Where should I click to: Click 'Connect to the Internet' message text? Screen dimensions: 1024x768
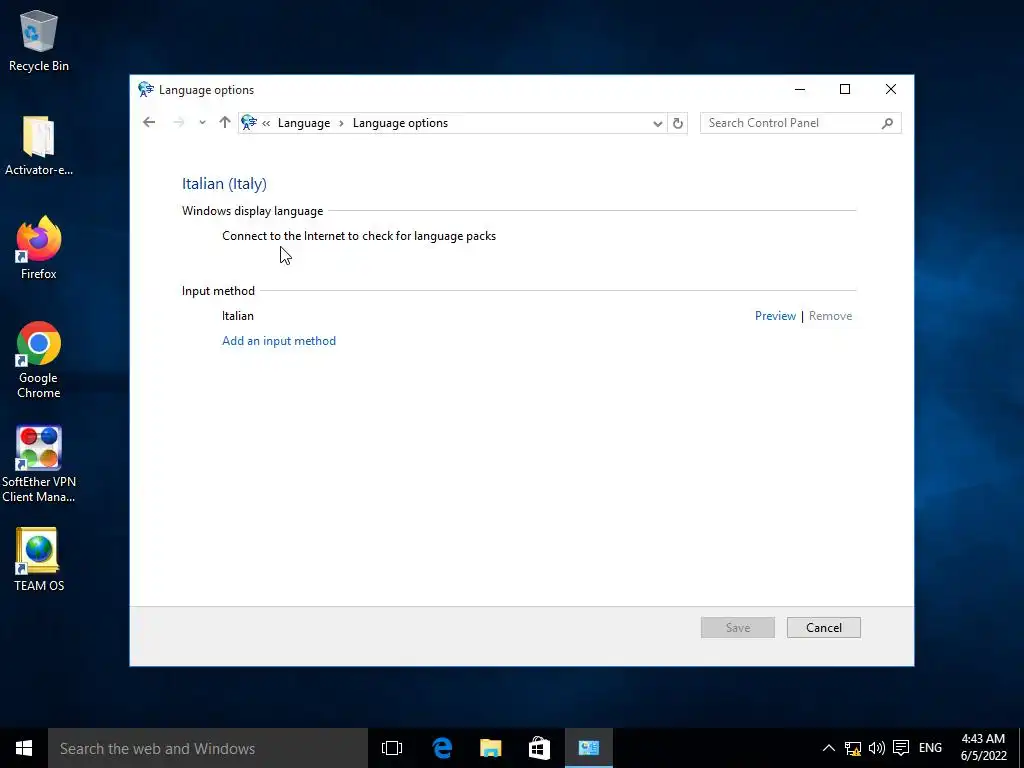click(x=359, y=236)
